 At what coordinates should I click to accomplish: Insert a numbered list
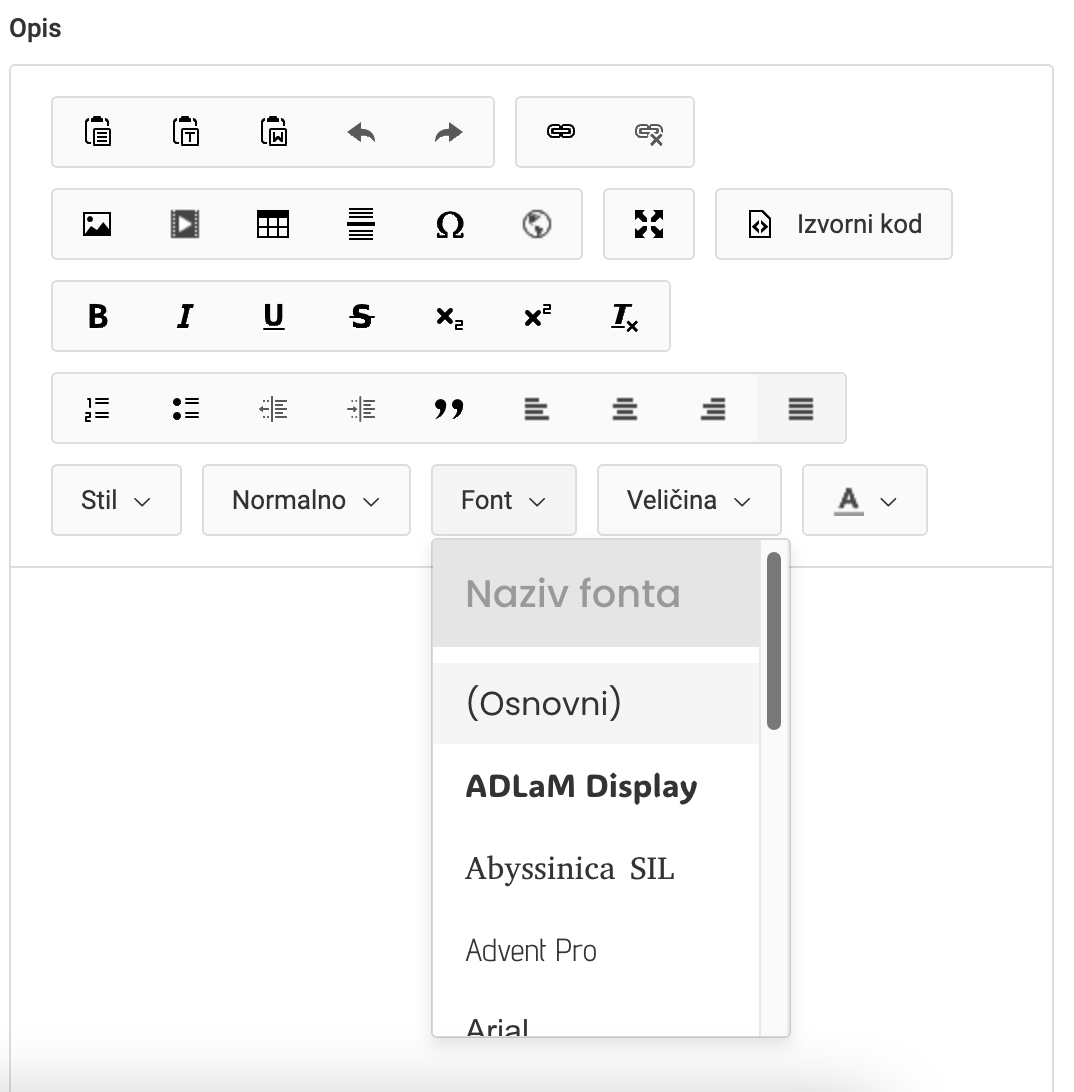click(98, 408)
